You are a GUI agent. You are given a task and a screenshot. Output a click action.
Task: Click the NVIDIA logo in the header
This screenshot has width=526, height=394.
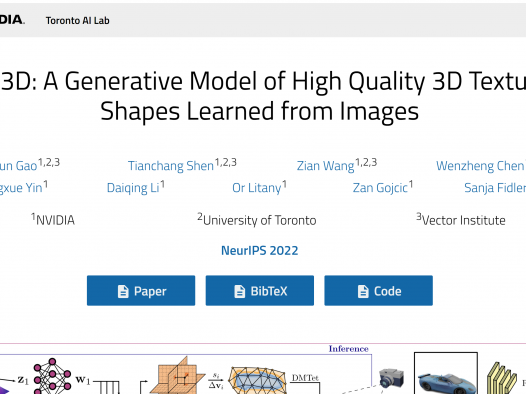pyautogui.click(x=12, y=20)
